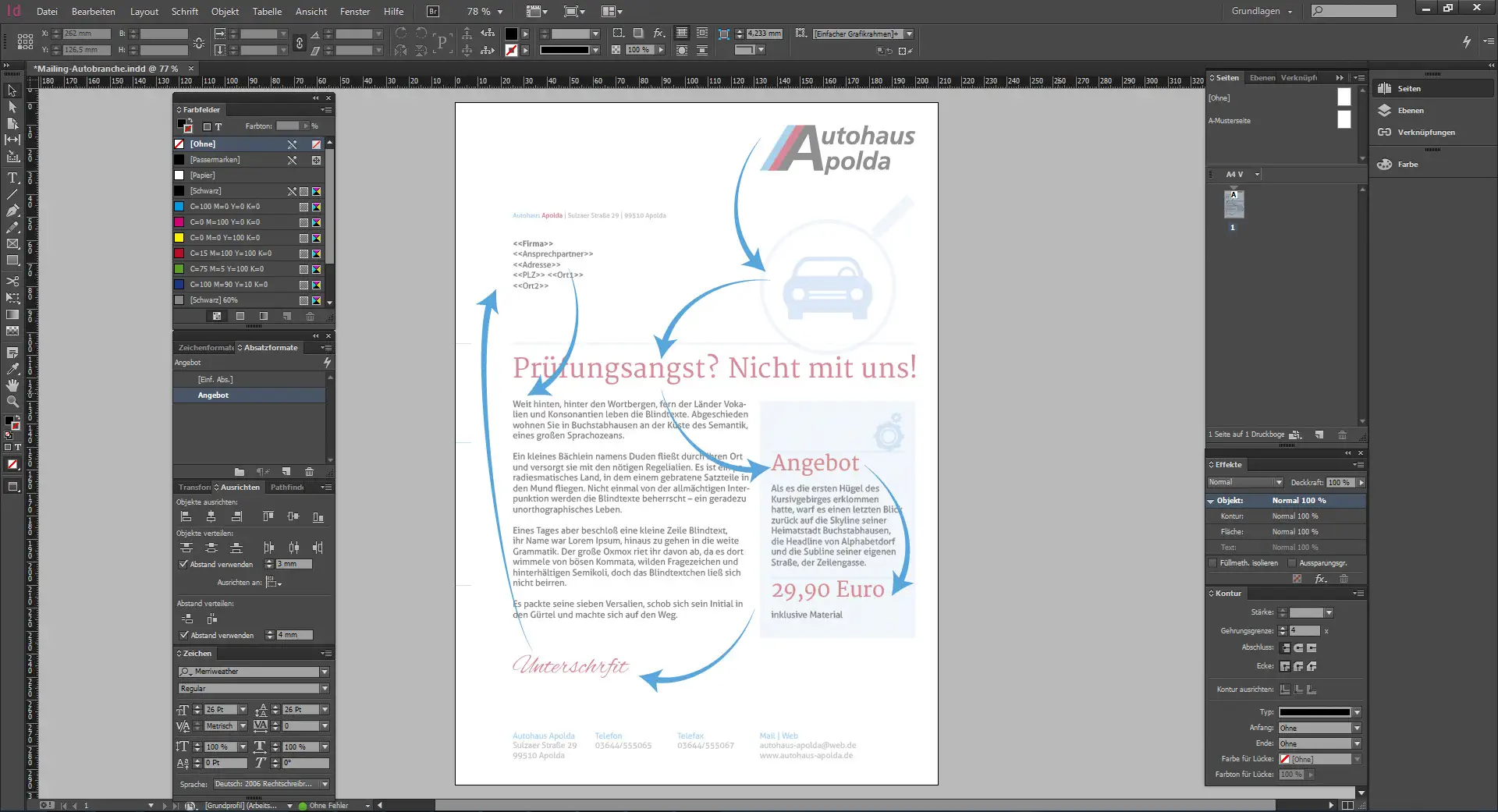Image resolution: width=1498 pixels, height=812 pixels.
Task: Open the Bearbeiten menu
Action: (93, 11)
